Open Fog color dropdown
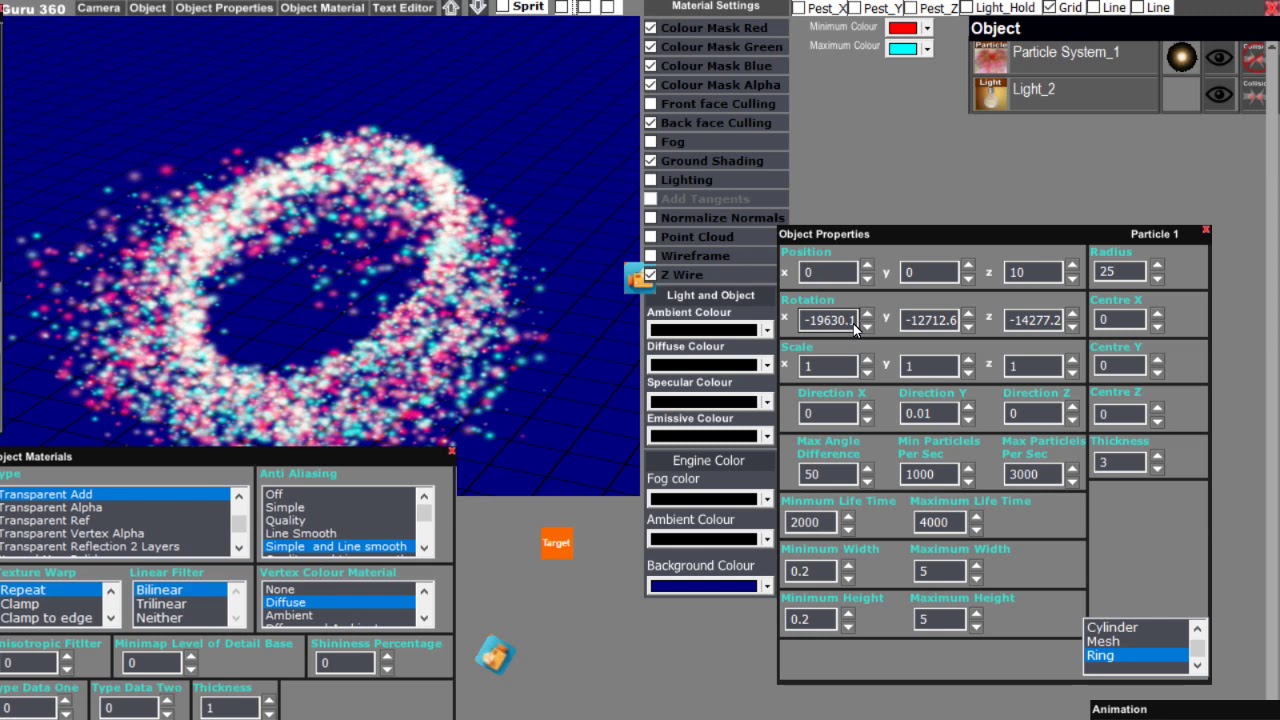The image size is (1280, 720). tap(767, 499)
